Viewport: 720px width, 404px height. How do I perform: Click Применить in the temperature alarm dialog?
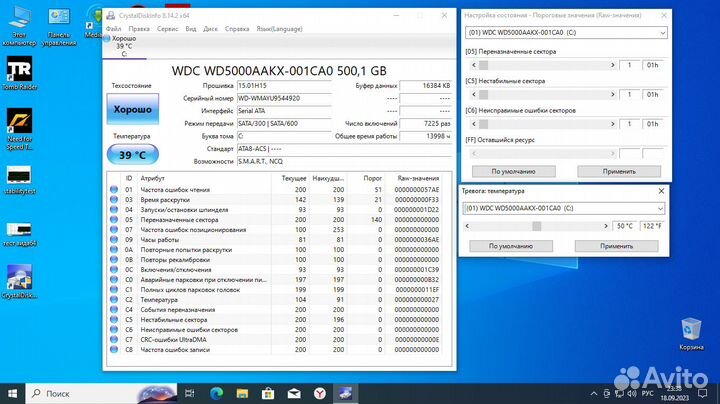pyautogui.click(x=616, y=246)
